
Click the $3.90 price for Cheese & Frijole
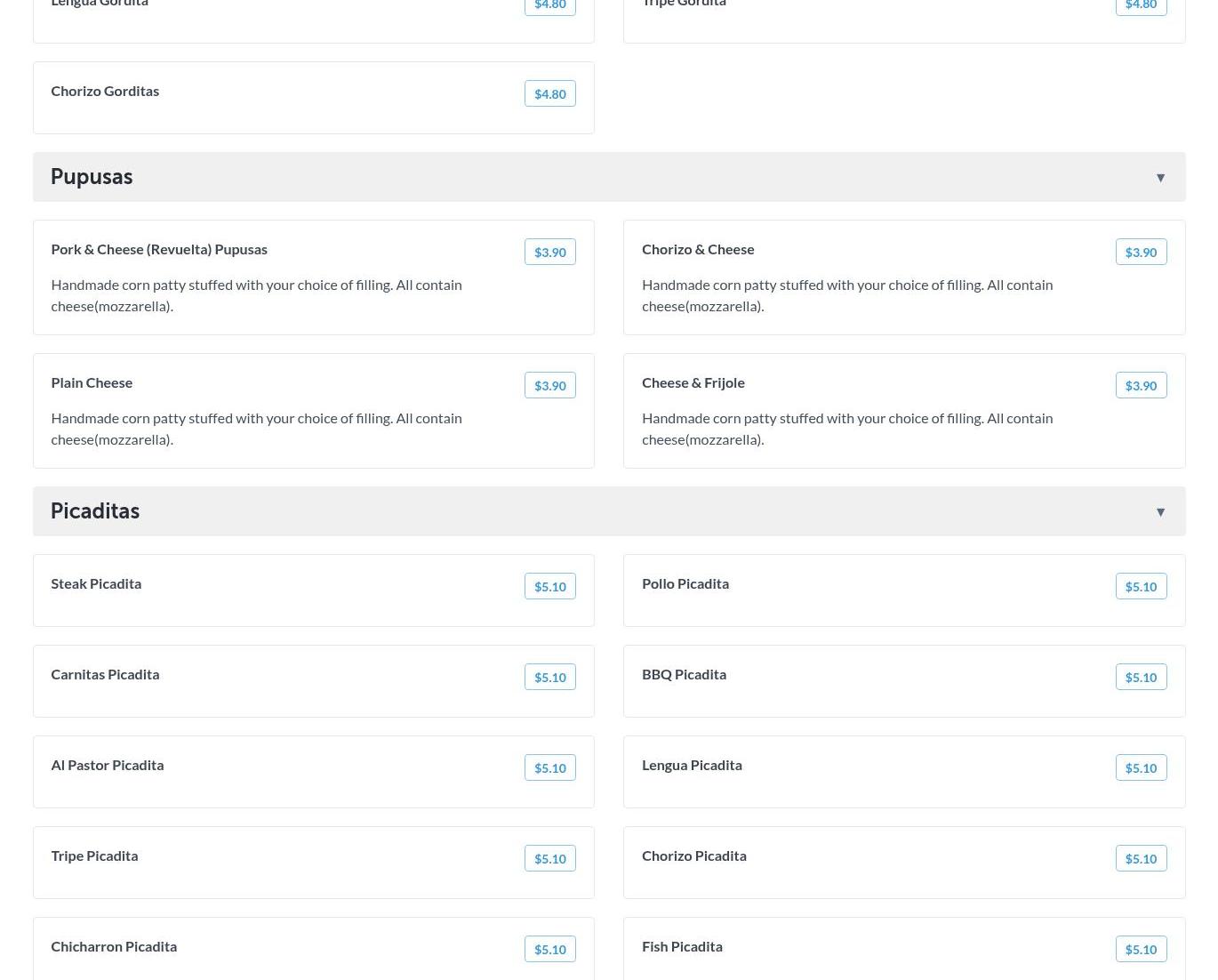pyautogui.click(x=1142, y=385)
